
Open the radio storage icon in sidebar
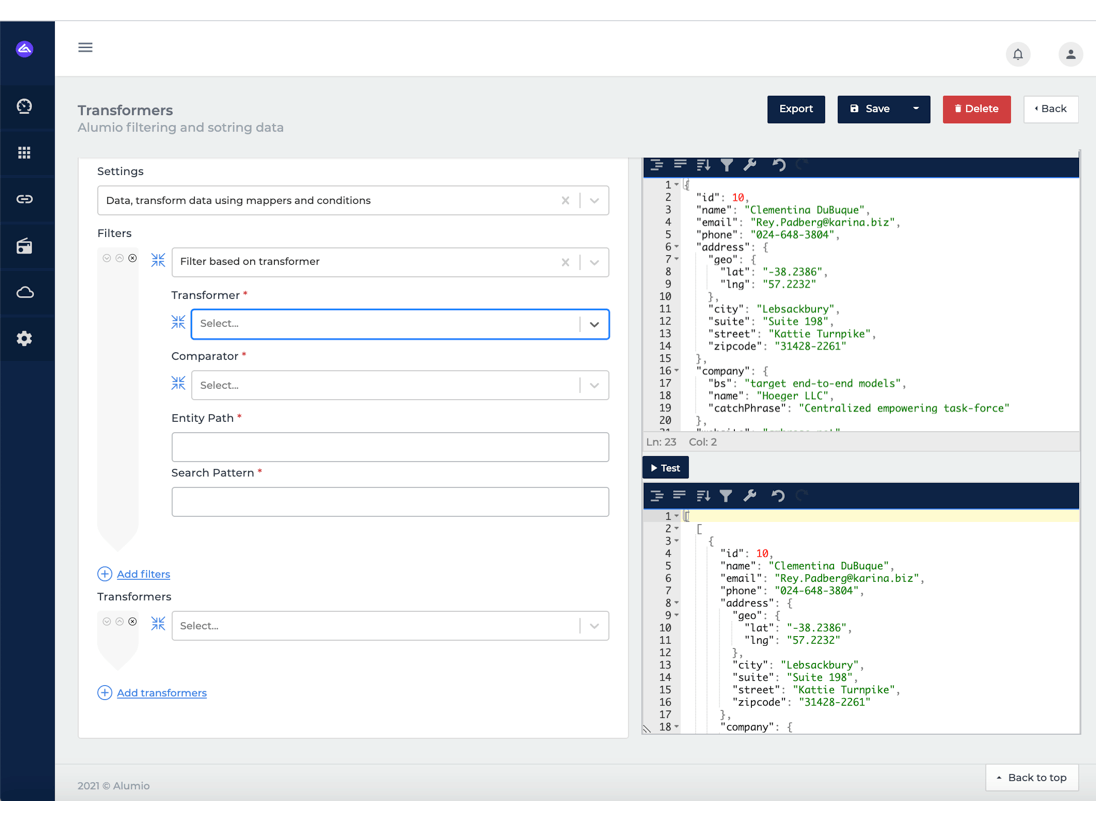pos(24,246)
